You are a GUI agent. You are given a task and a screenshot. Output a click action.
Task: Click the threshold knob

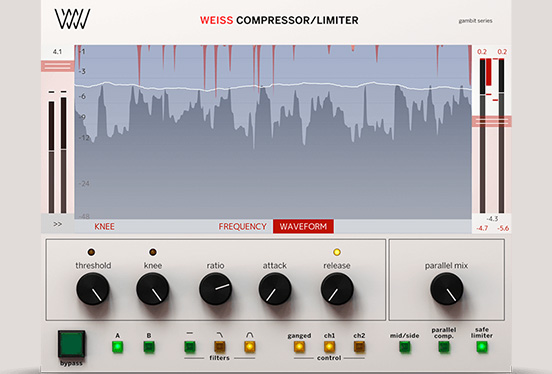(93, 289)
